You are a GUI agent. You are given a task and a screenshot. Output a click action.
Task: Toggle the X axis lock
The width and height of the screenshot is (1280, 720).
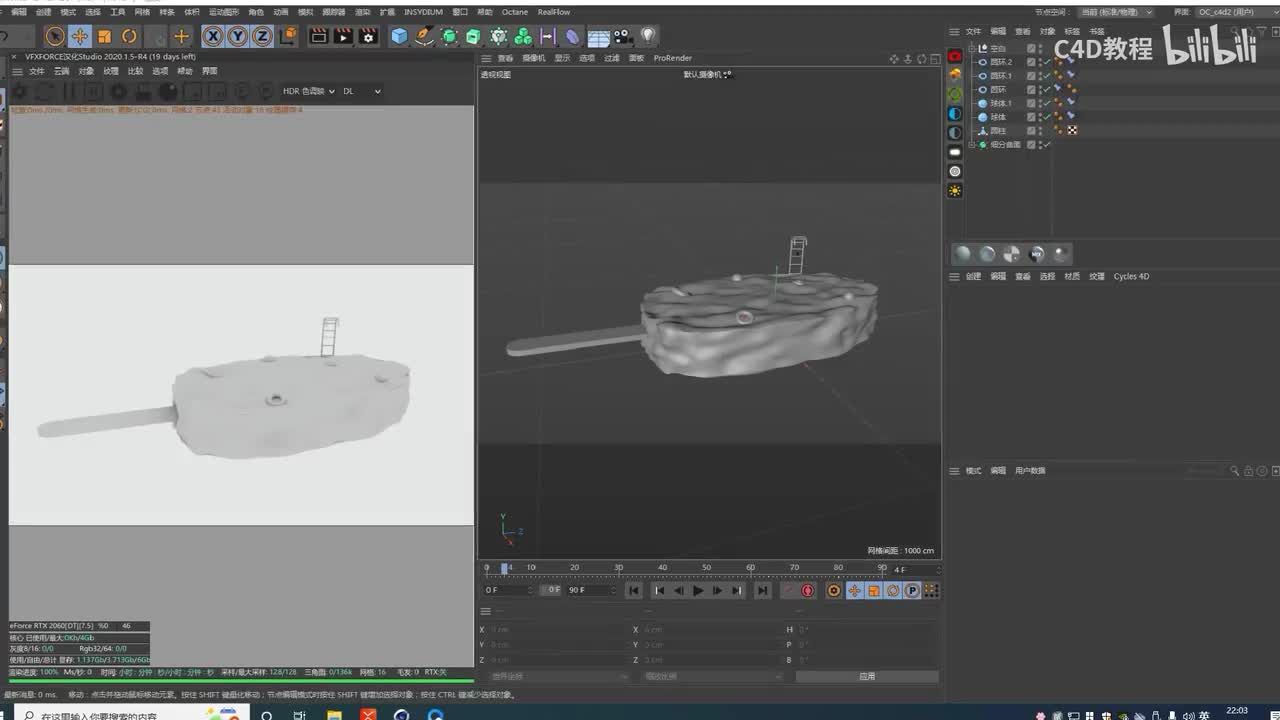tap(213, 37)
